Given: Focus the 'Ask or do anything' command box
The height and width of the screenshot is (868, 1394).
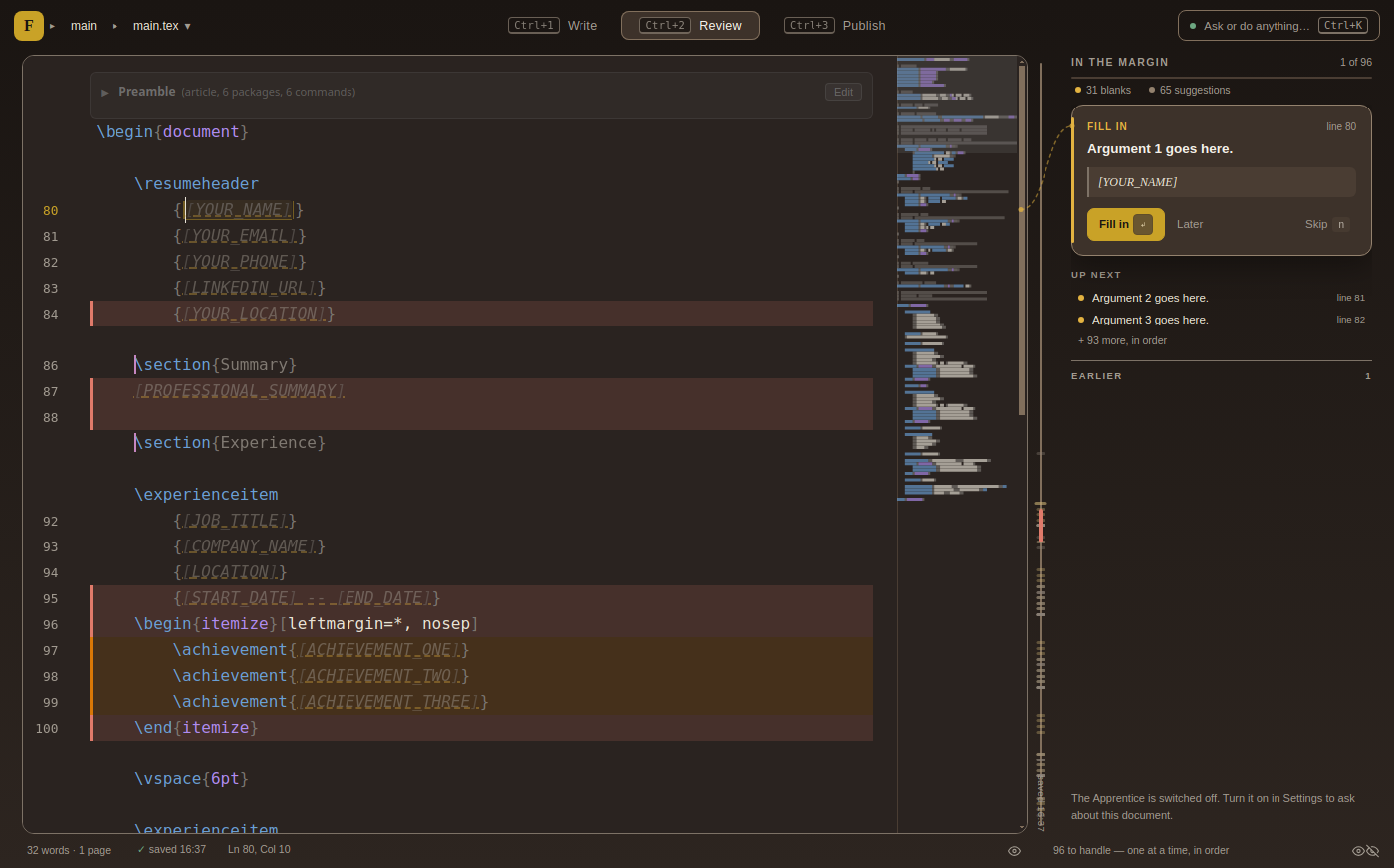Looking at the screenshot, I should coord(1278,26).
